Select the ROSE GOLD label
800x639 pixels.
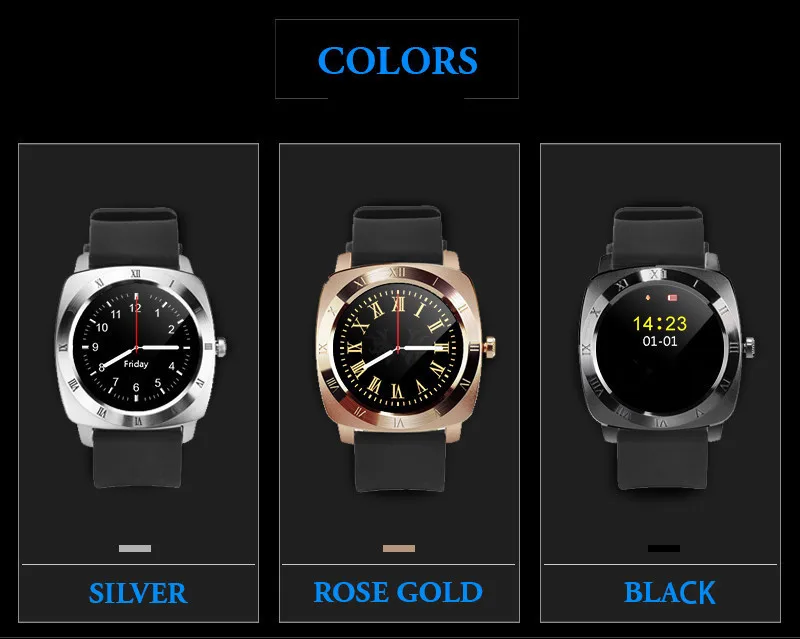click(x=398, y=593)
